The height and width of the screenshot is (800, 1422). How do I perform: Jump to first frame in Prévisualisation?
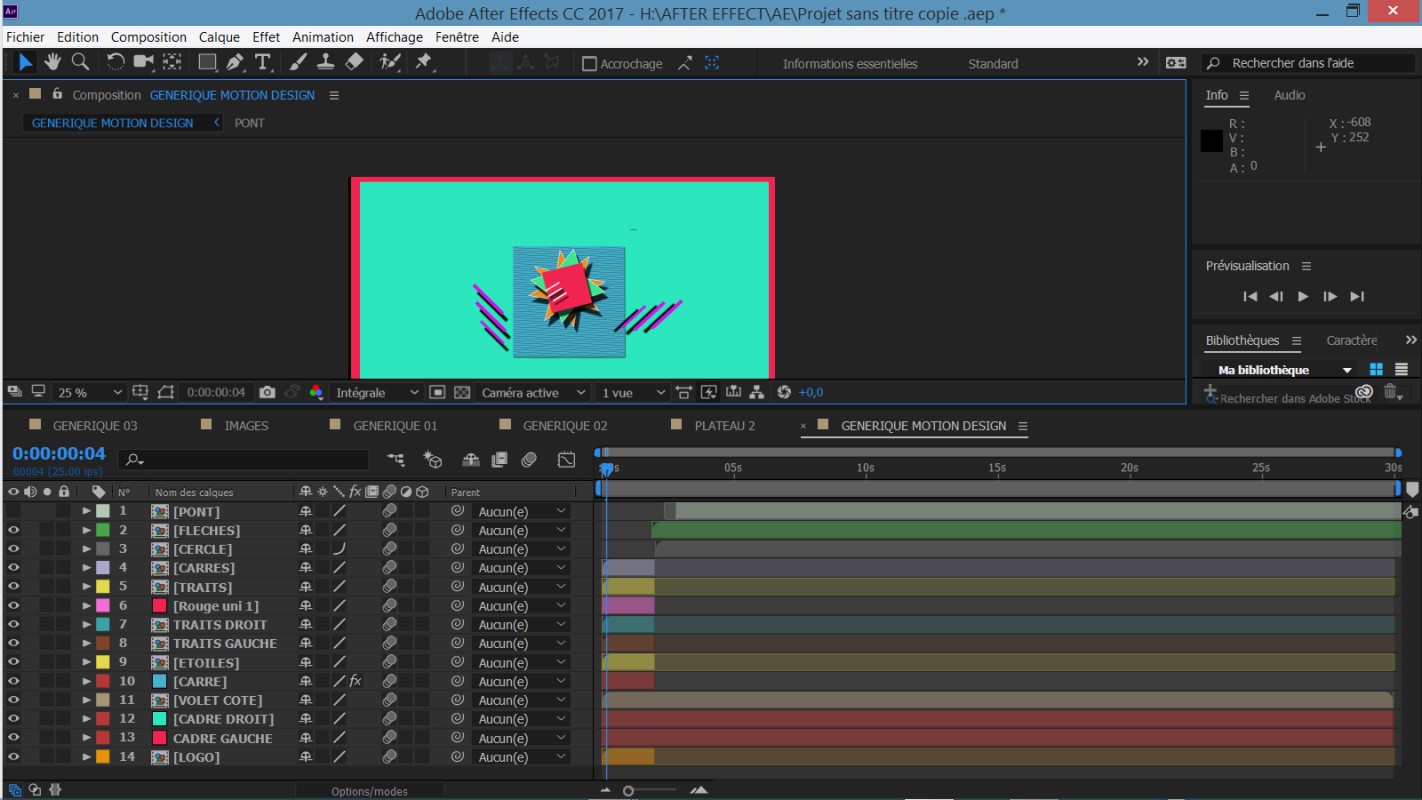[x=1250, y=296]
